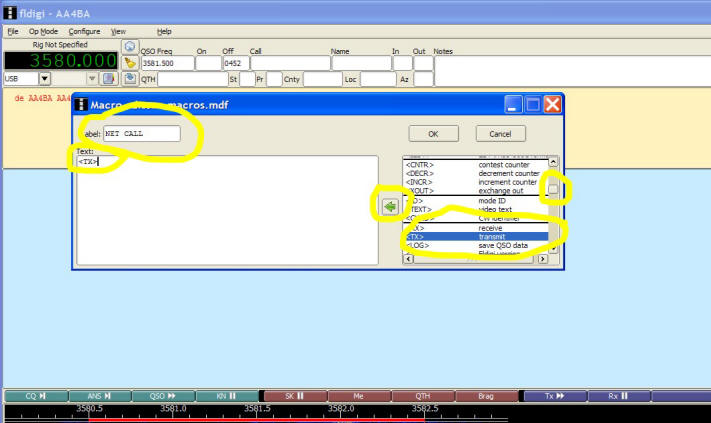
Task: Select the receive tag row
Action: point(476,228)
